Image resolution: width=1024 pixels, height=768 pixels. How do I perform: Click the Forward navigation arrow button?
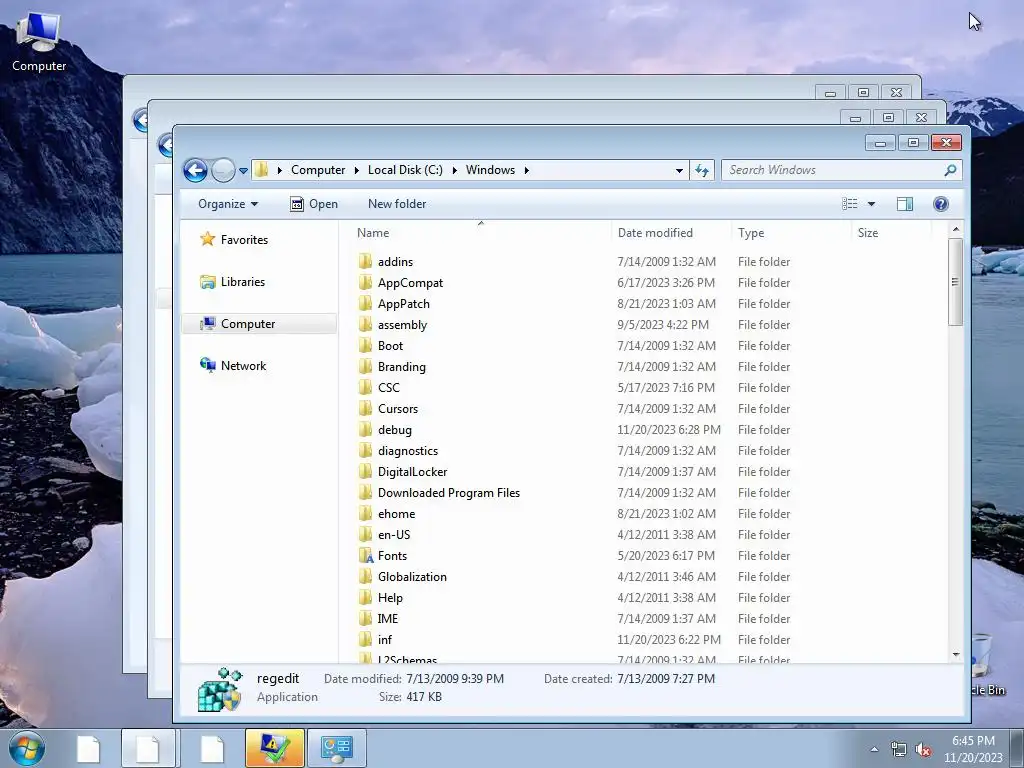coord(223,170)
